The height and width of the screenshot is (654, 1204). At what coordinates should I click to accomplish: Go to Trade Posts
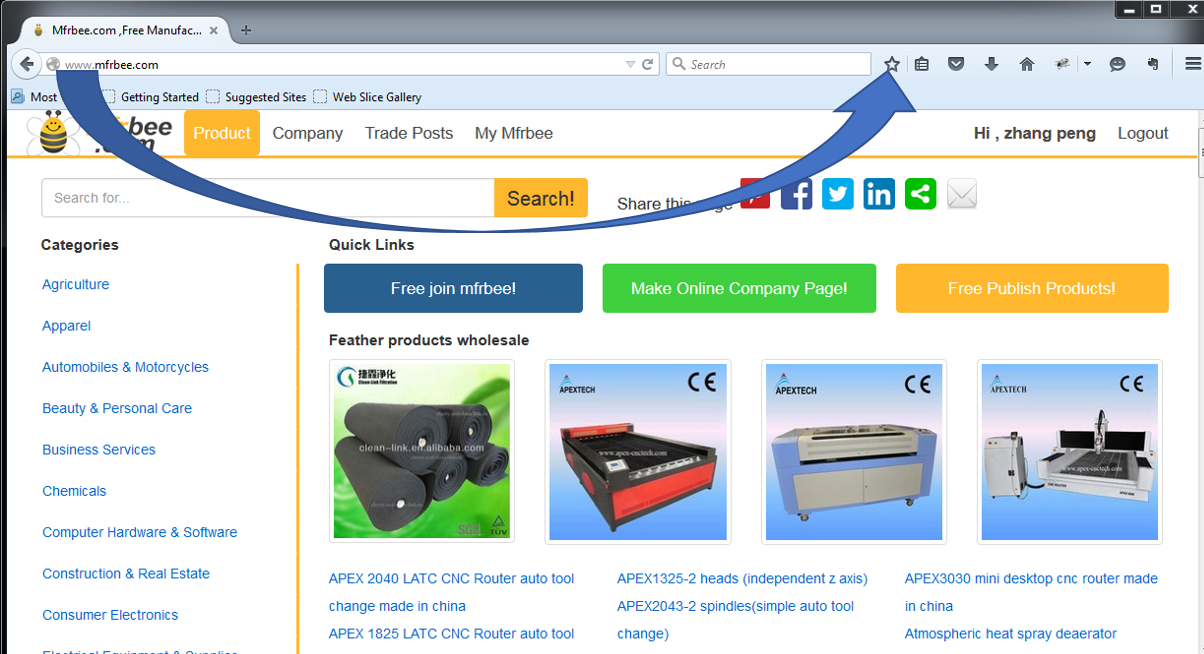(x=409, y=133)
